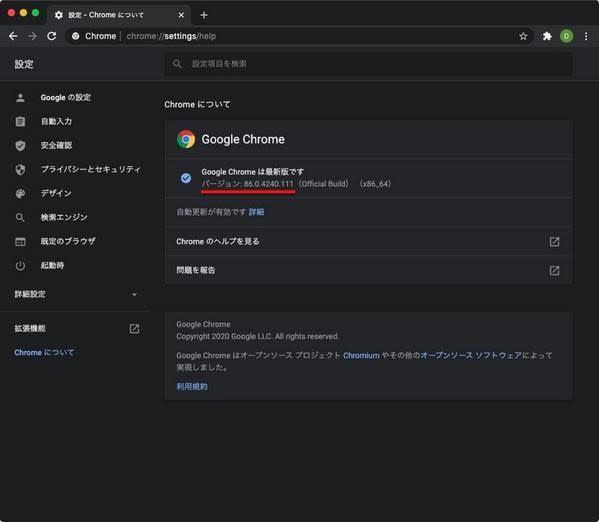Open 詳細 link for auto-update
The height and width of the screenshot is (522, 599).
(256, 212)
